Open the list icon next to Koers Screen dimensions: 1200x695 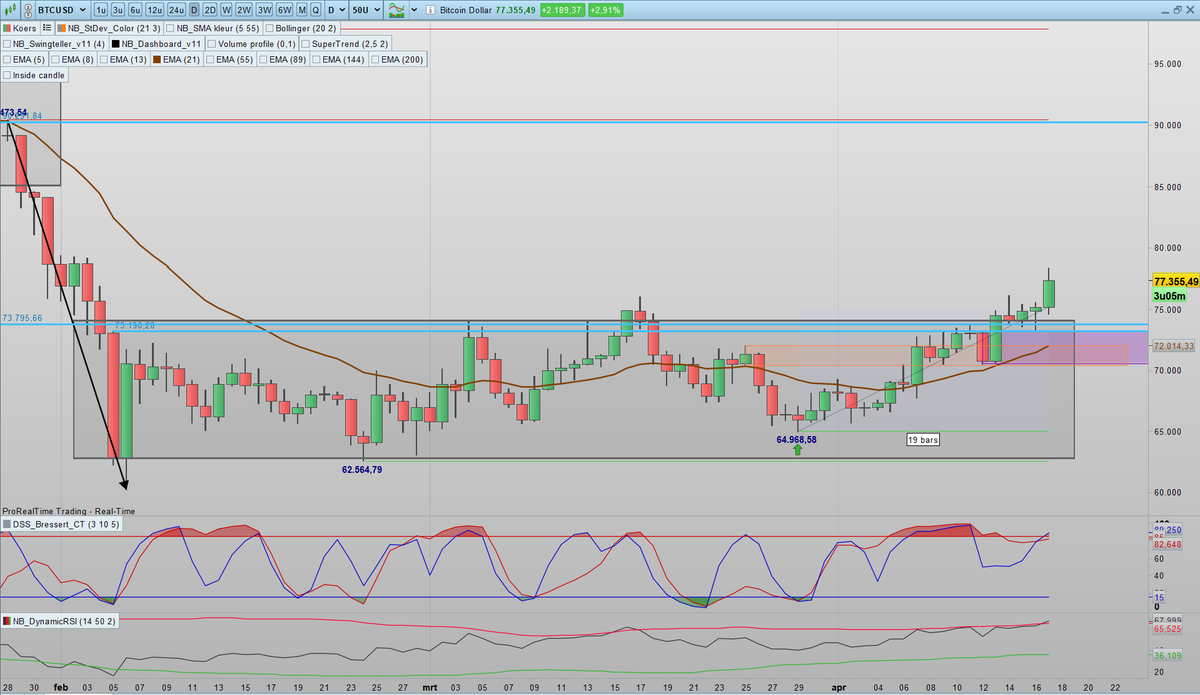45,29
